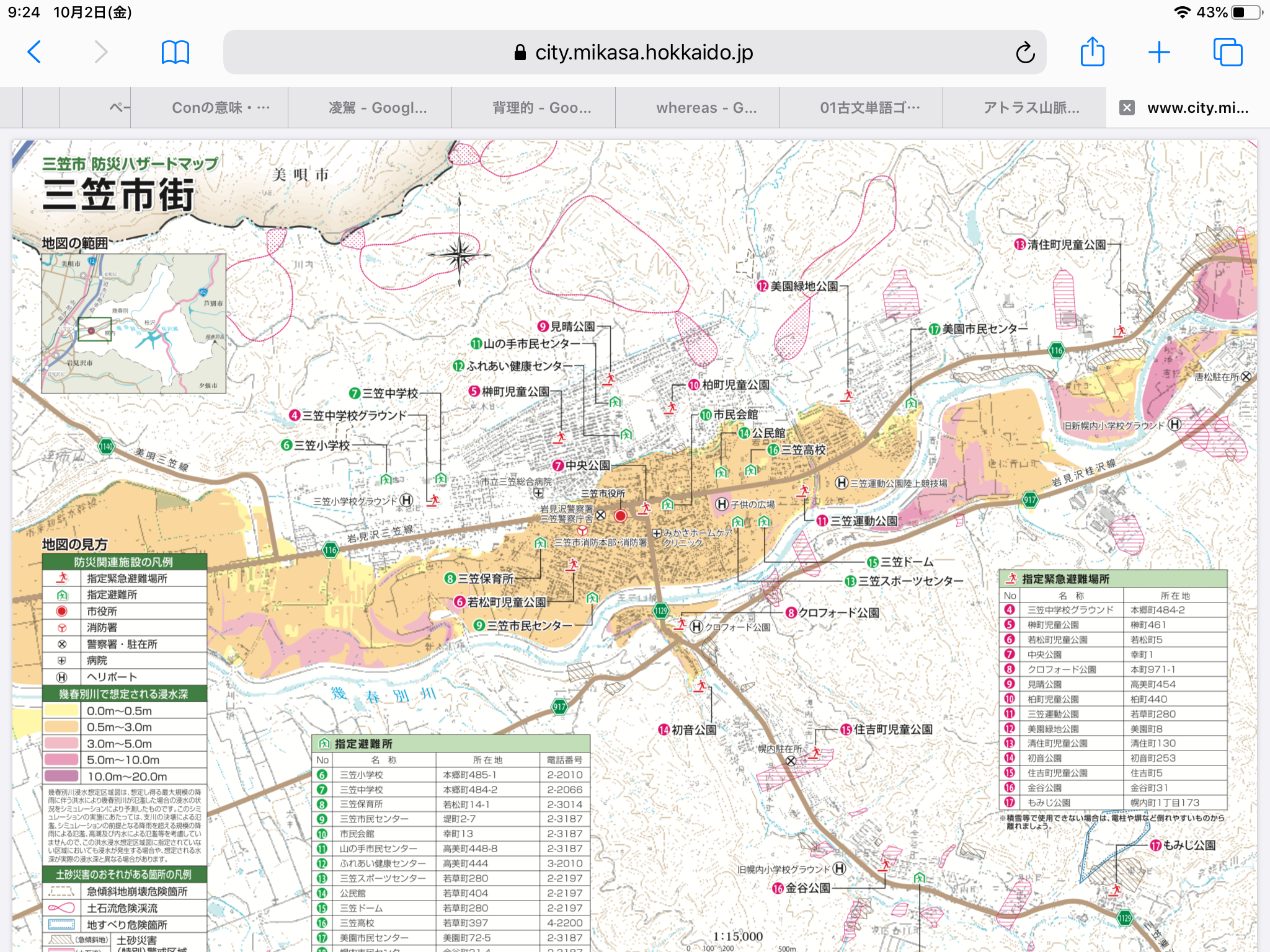Tap the red city hall marker on map
1270x952 pixels.
(x=621, y=516)
